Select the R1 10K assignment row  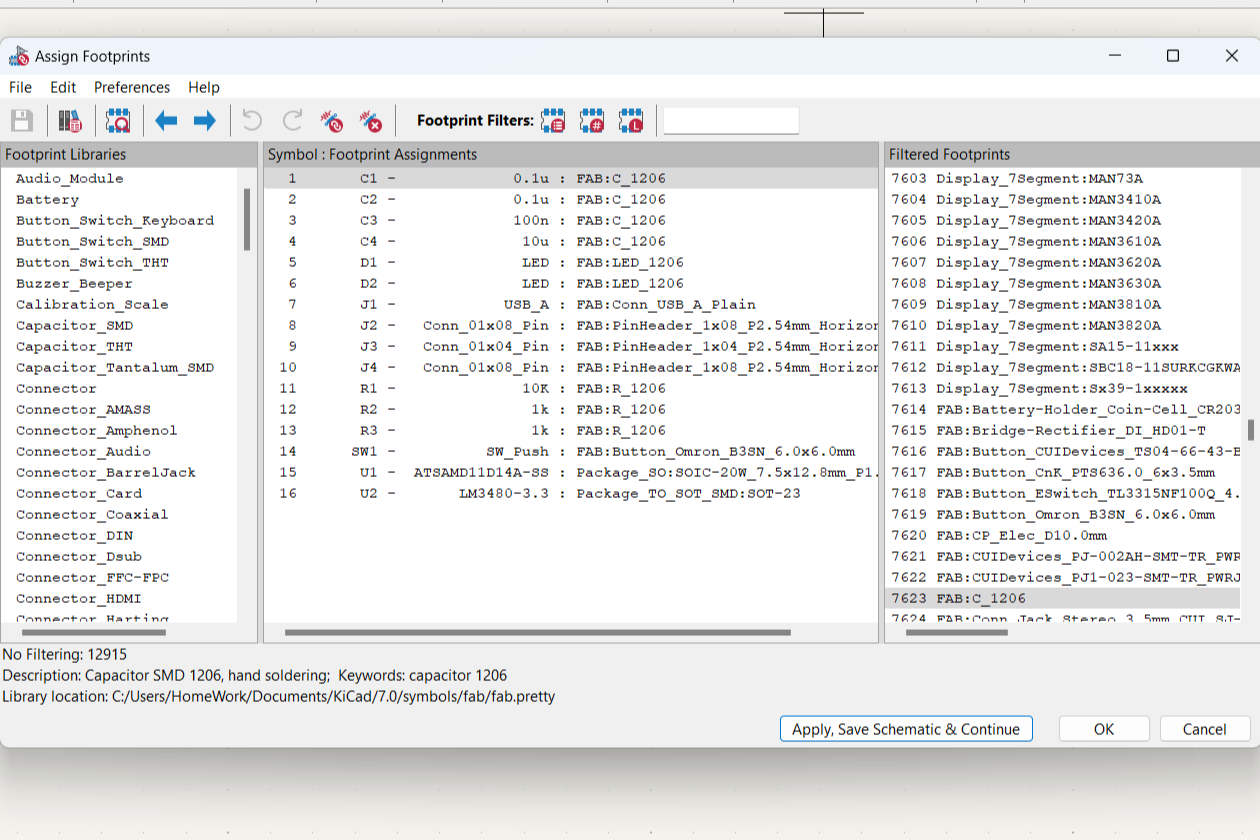pos(571,388)
